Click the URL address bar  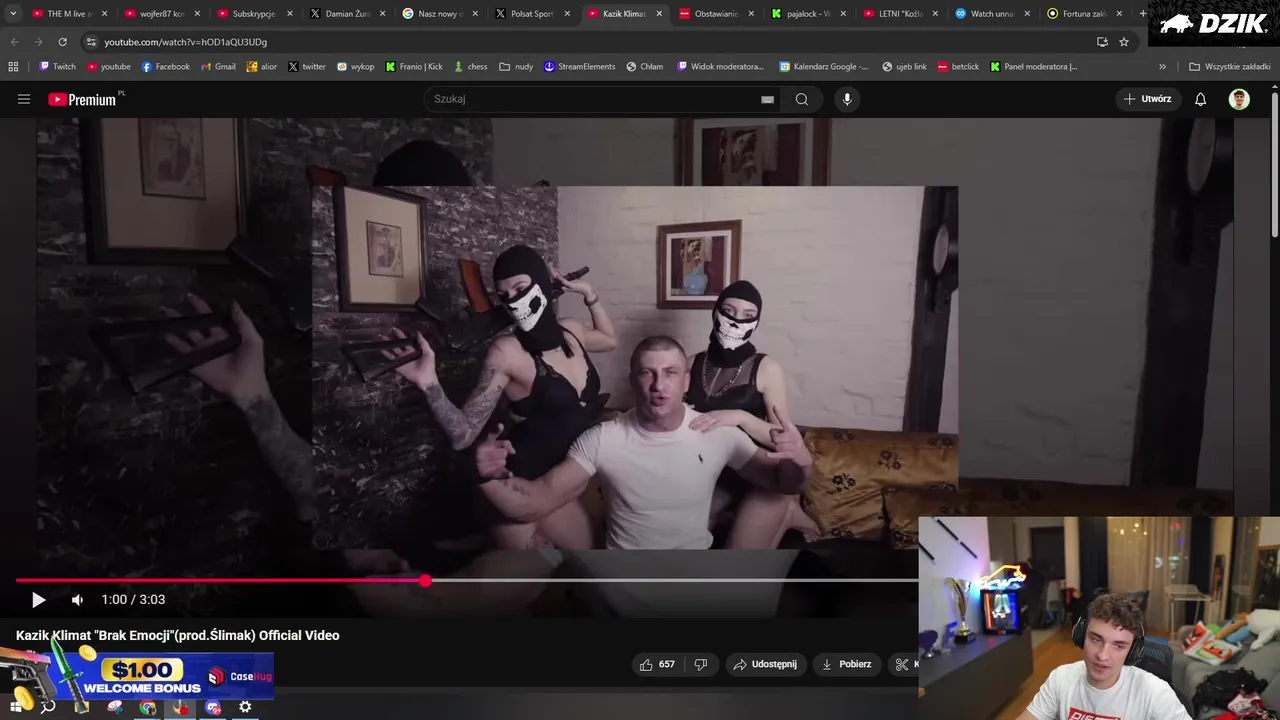590,42
